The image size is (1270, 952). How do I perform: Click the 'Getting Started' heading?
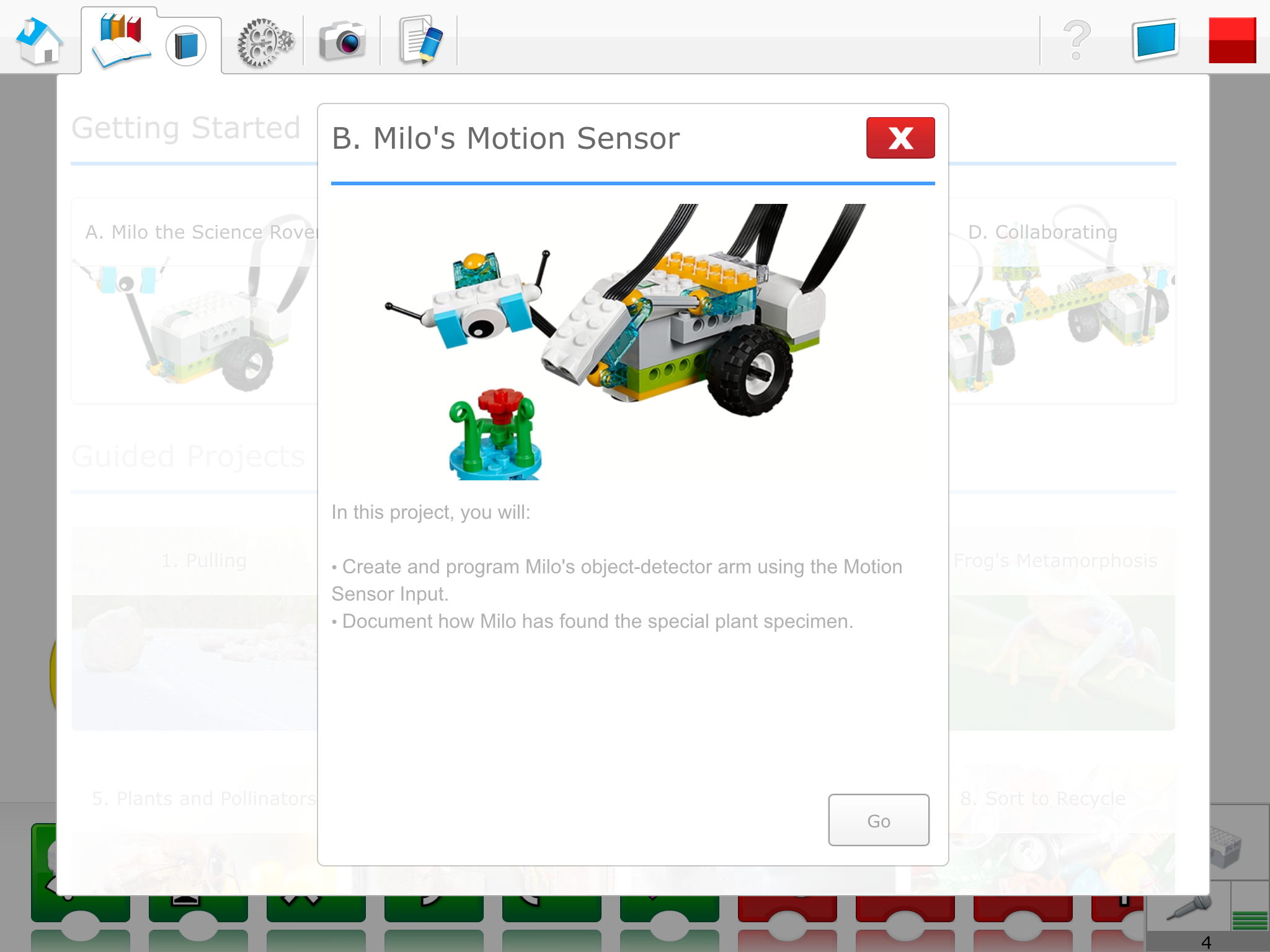click(x=186, y=128)
